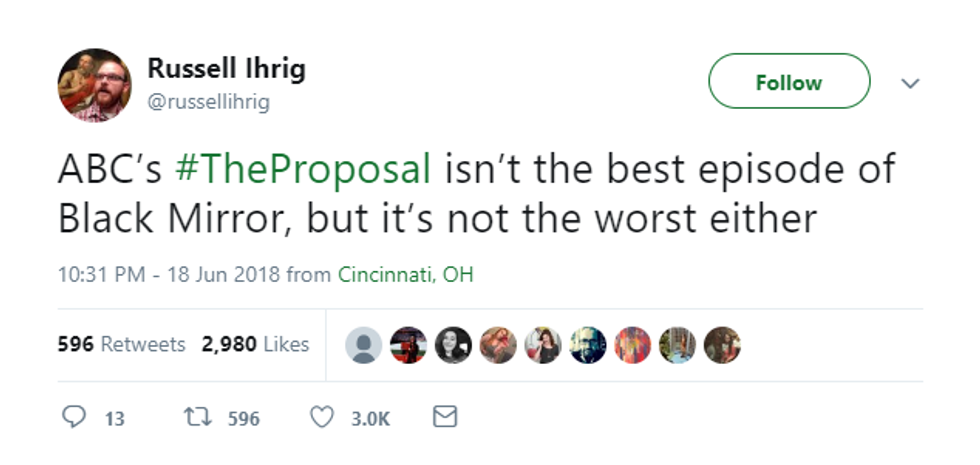Screen dimensions: 980x465
Task: Click the envelope direct message icon
Action: coord(444,417)
